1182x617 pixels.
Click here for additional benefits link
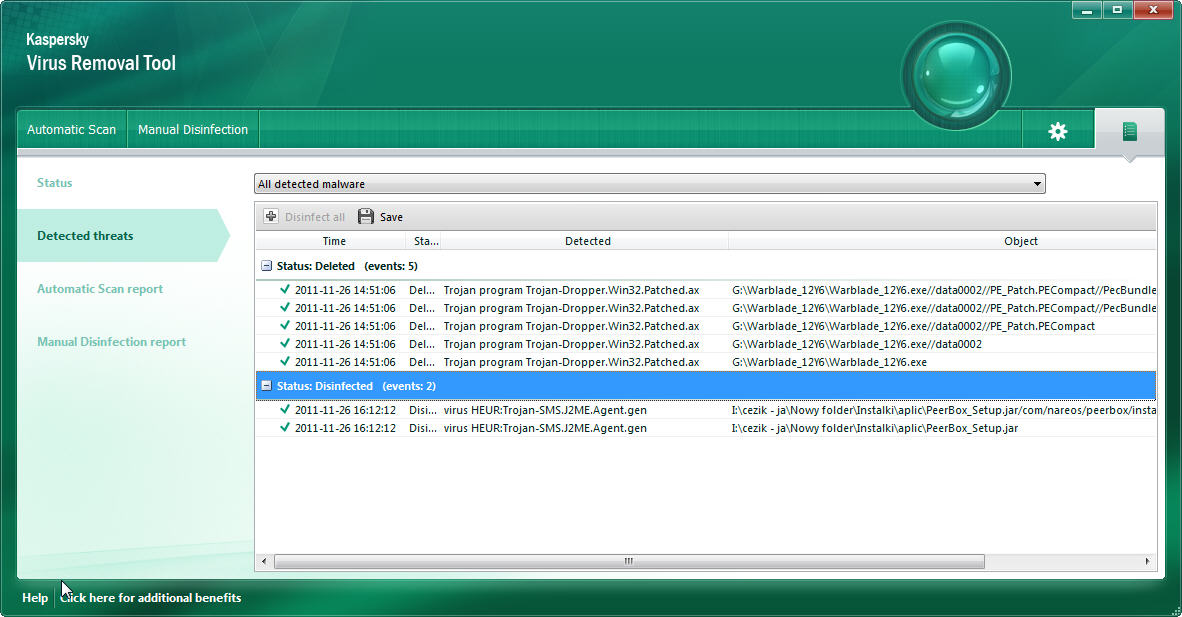pos(151,597)
